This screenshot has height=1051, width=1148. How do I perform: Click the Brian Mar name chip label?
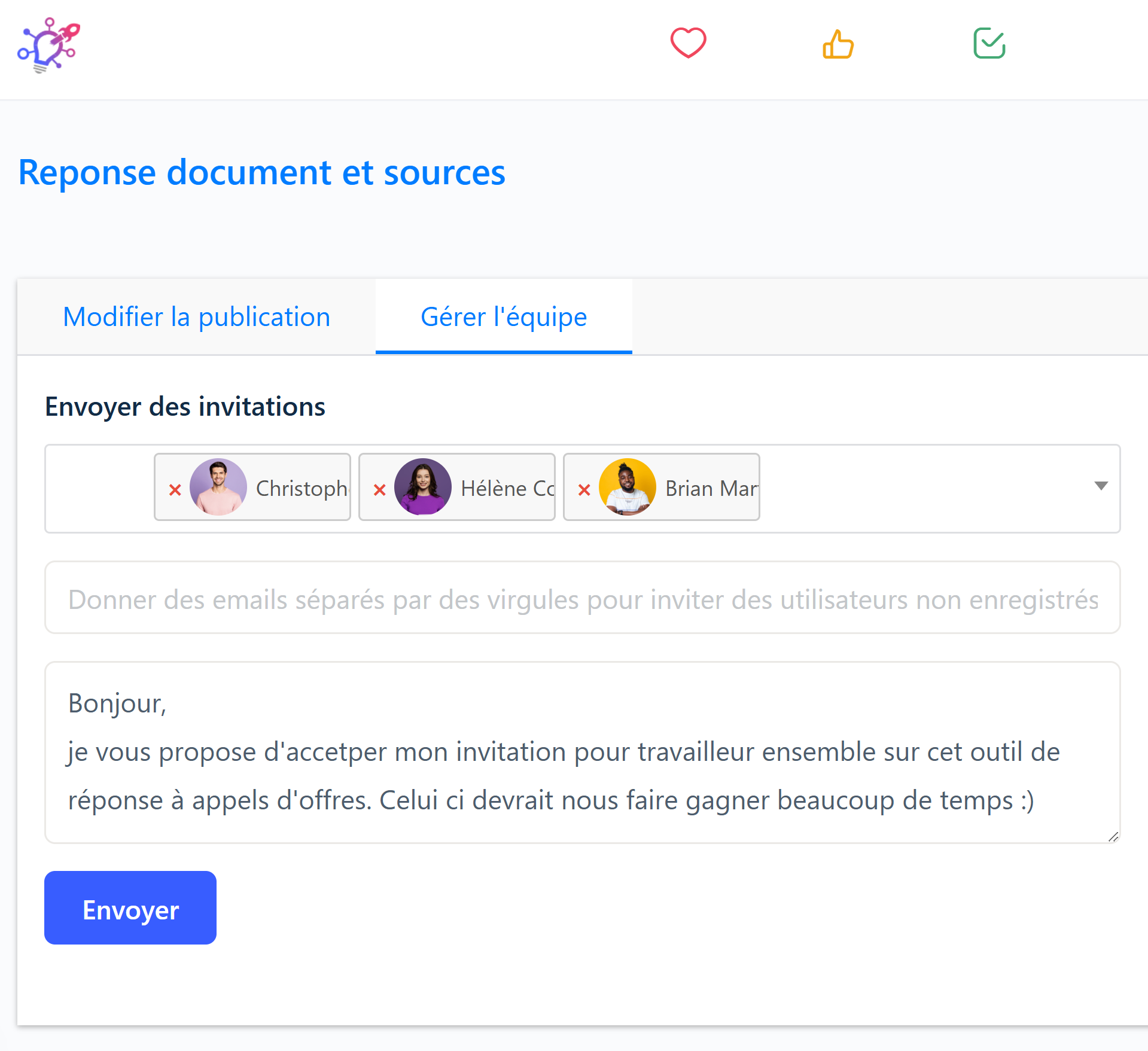pos(711,489)
